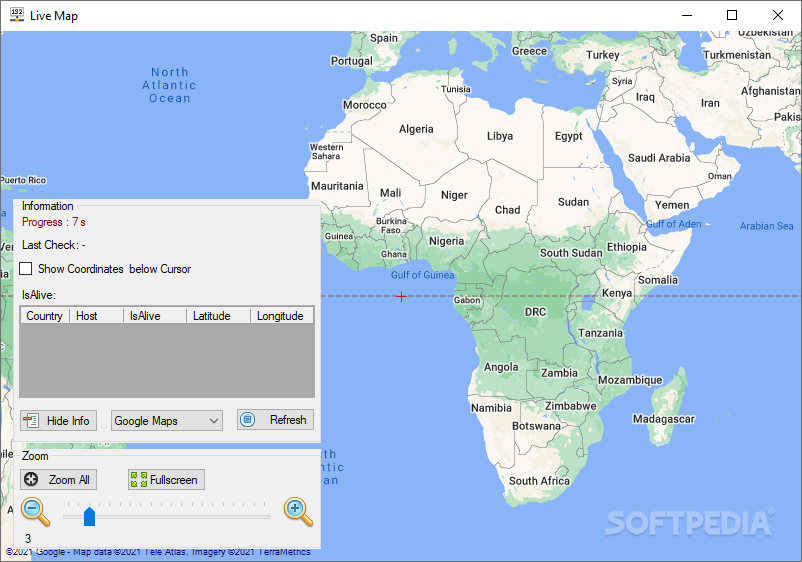
Task: Minimize the Live Map window
Action: (686, 15)
